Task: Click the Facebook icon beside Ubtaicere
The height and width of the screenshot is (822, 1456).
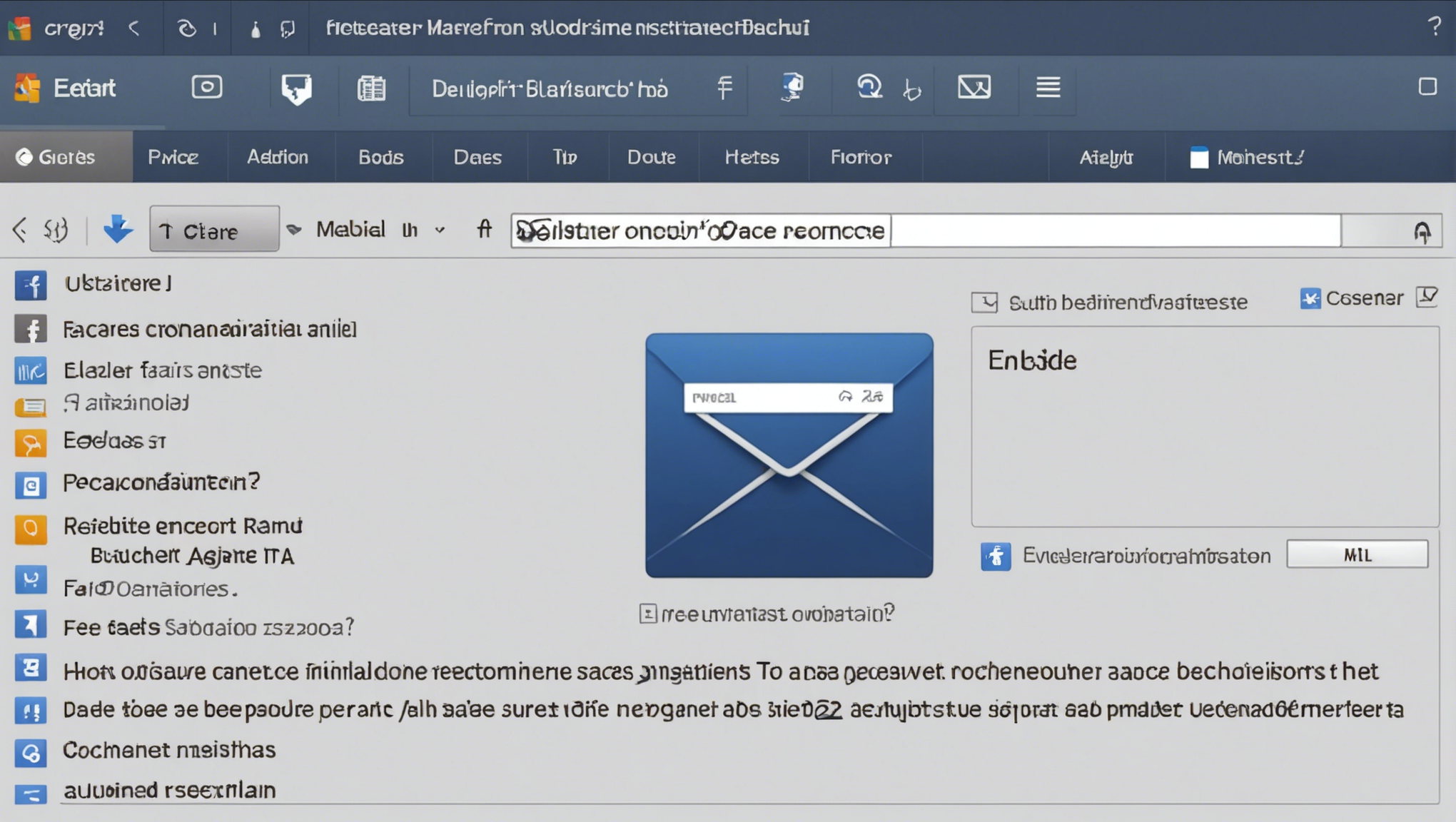Action: pos(31,285)
